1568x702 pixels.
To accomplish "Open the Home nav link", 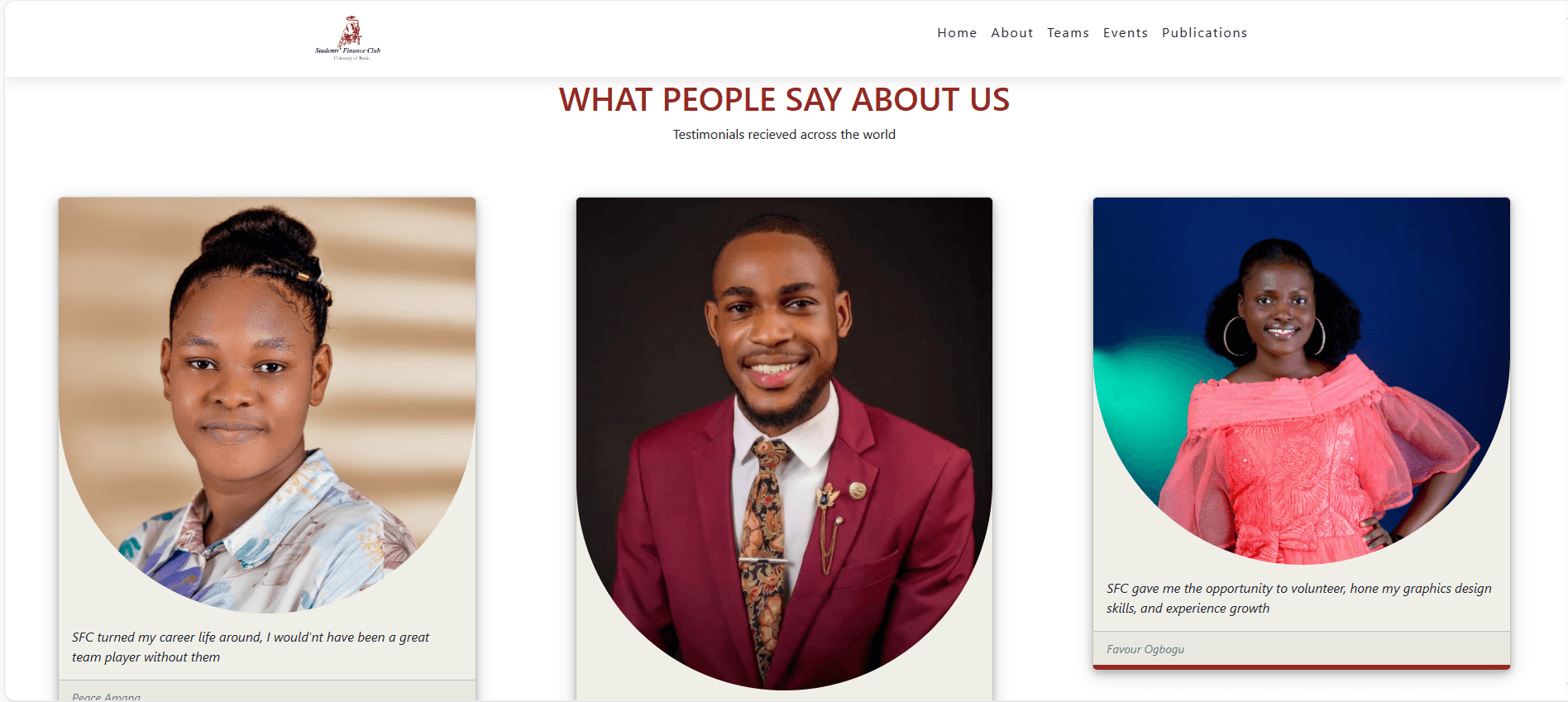I will (x=957, y=33).
